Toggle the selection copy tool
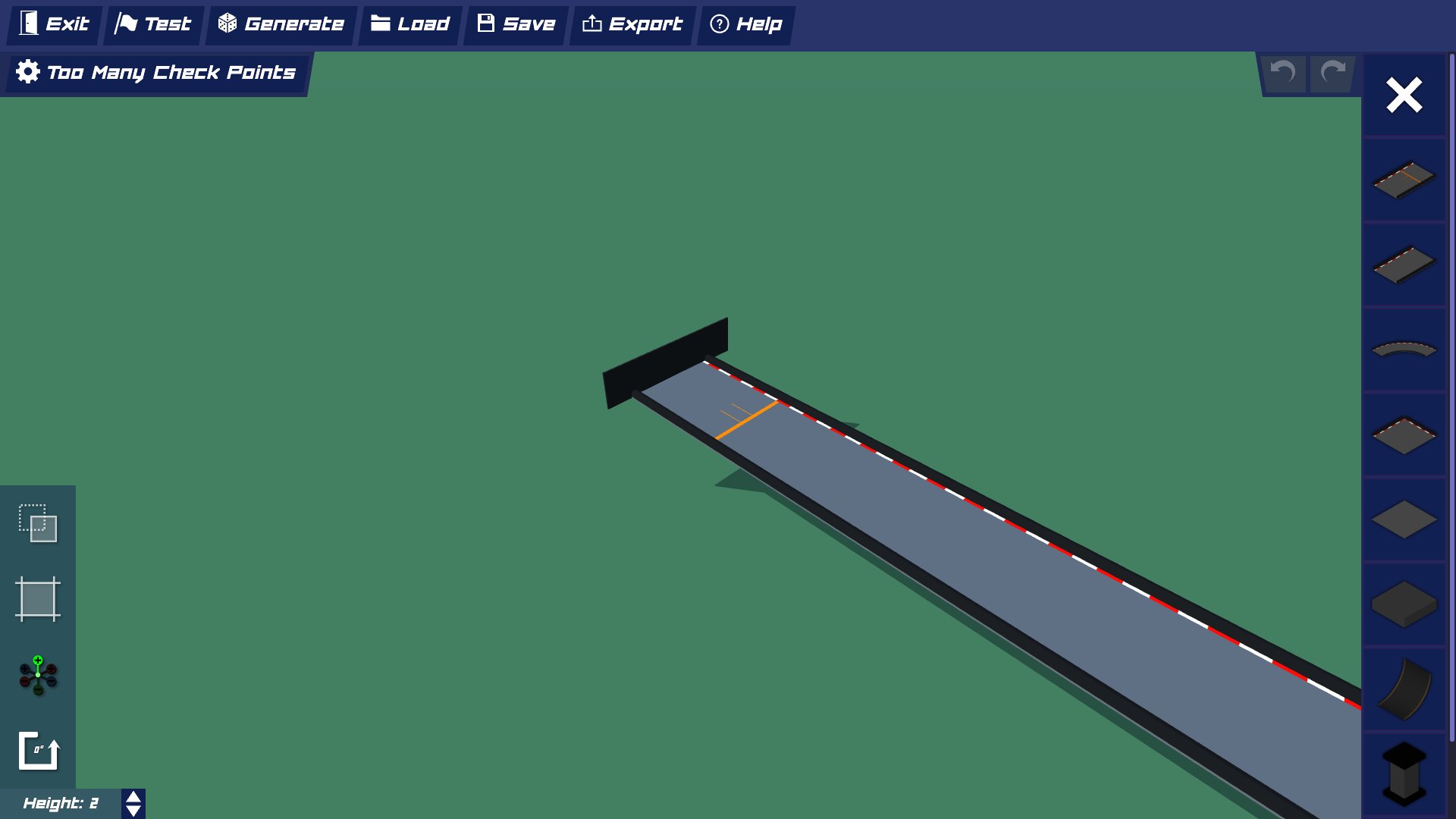The image size is (1456, 819). click(x=38, y=523)
